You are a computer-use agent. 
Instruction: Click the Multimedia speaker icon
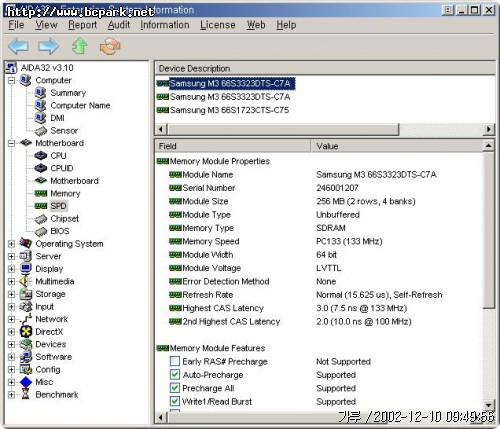26,281
